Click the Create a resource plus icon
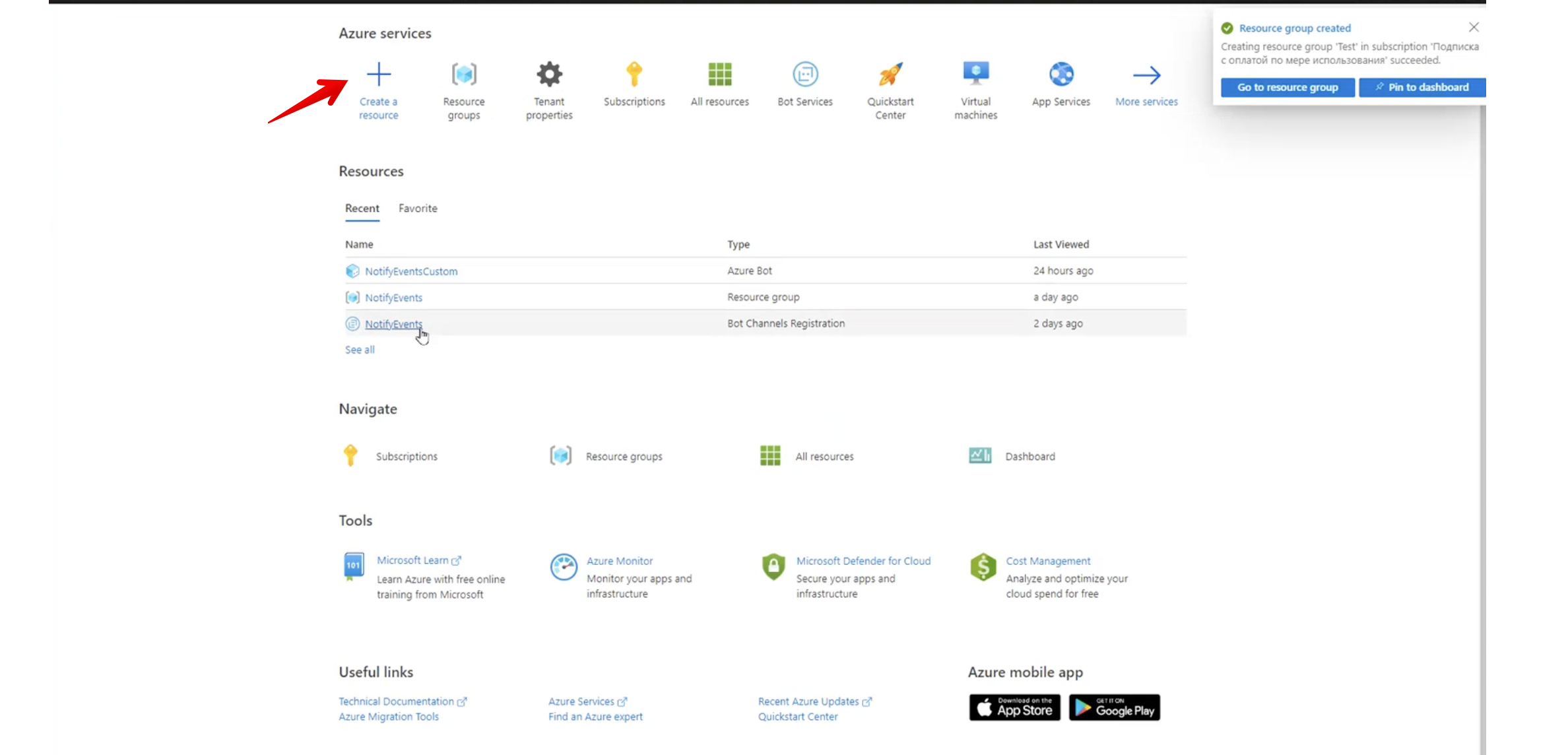1568x755 pixels. tap(379, 75)
